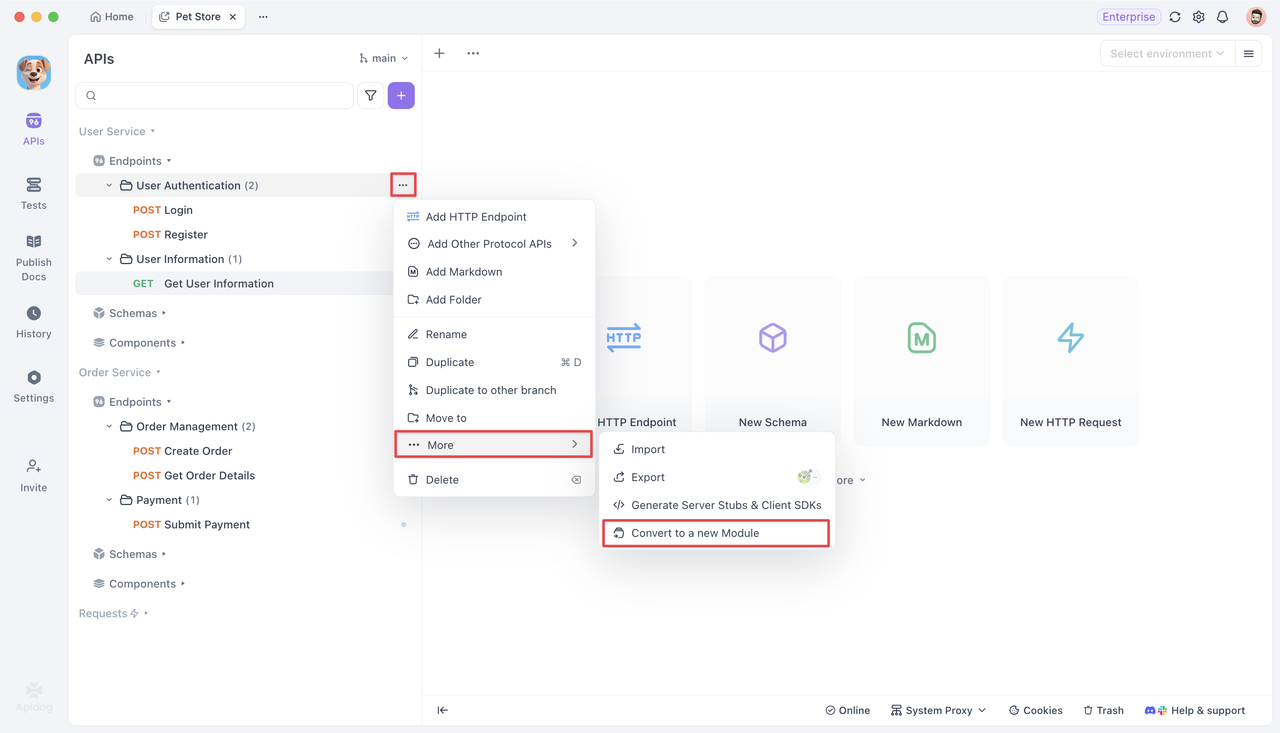Collapse the User Authentication folder
This screenshot has height=733, width=1280.
(x=109, y=185)
